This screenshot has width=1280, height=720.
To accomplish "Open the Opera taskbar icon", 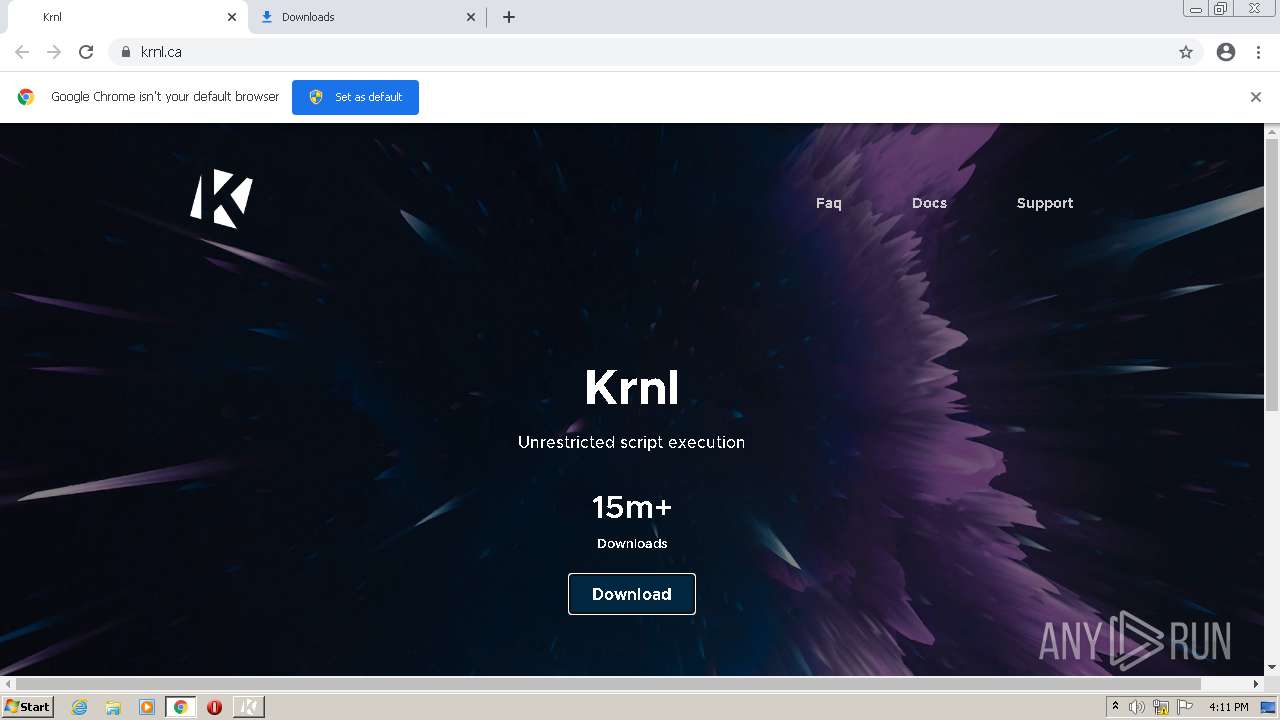I will [214, 707].
